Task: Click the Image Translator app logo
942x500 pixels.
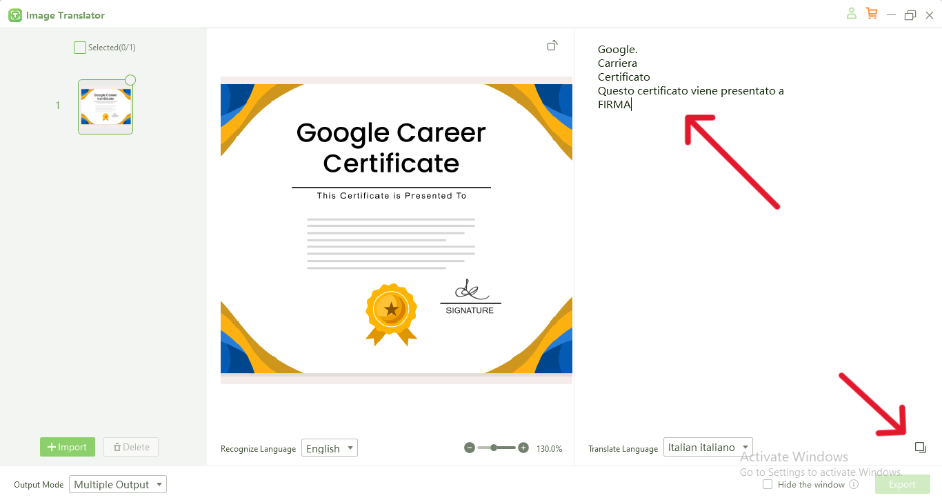Action: click(15, 15)
